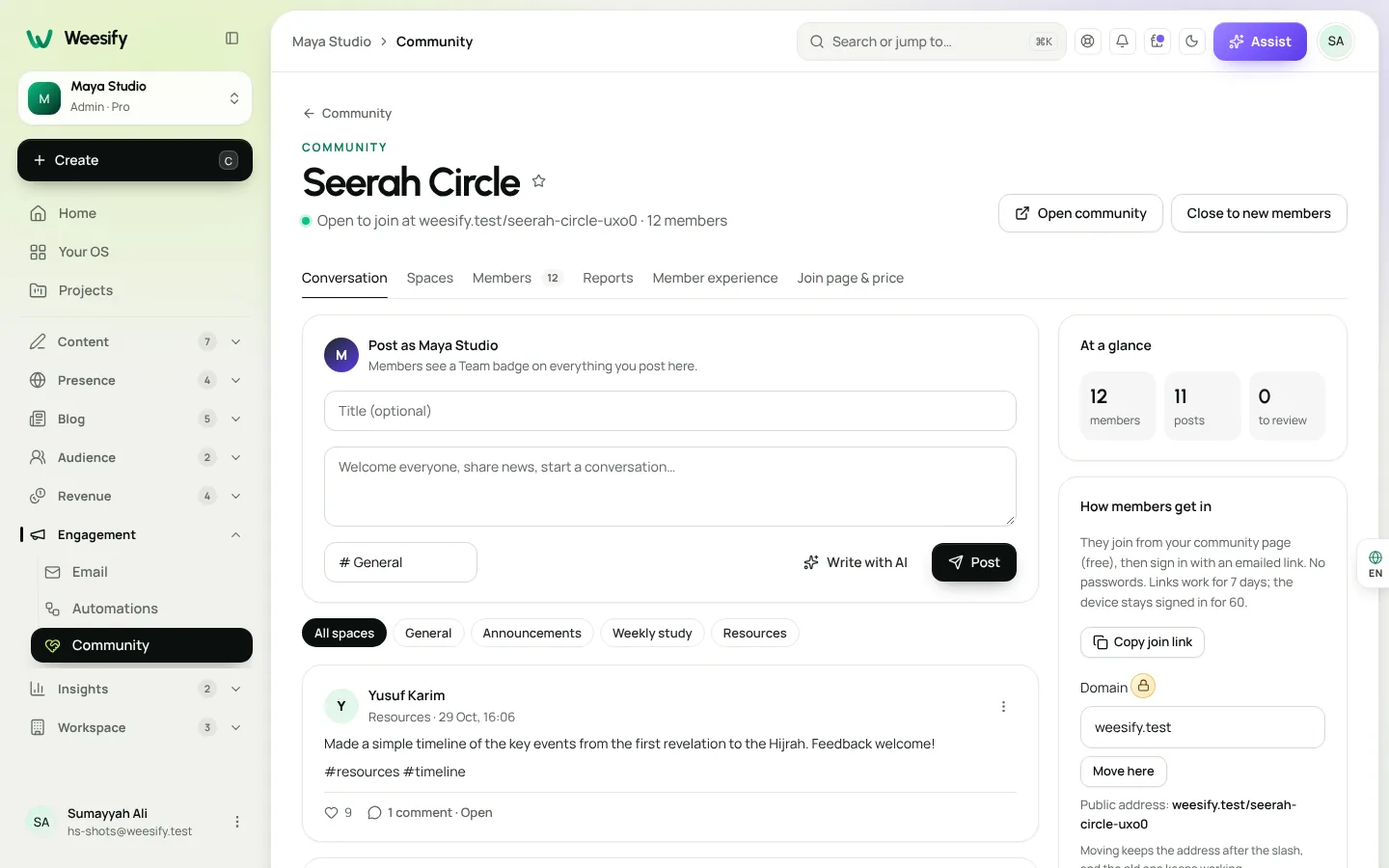
Task: Go back via the Community arrow link
Action: [347, 114]
